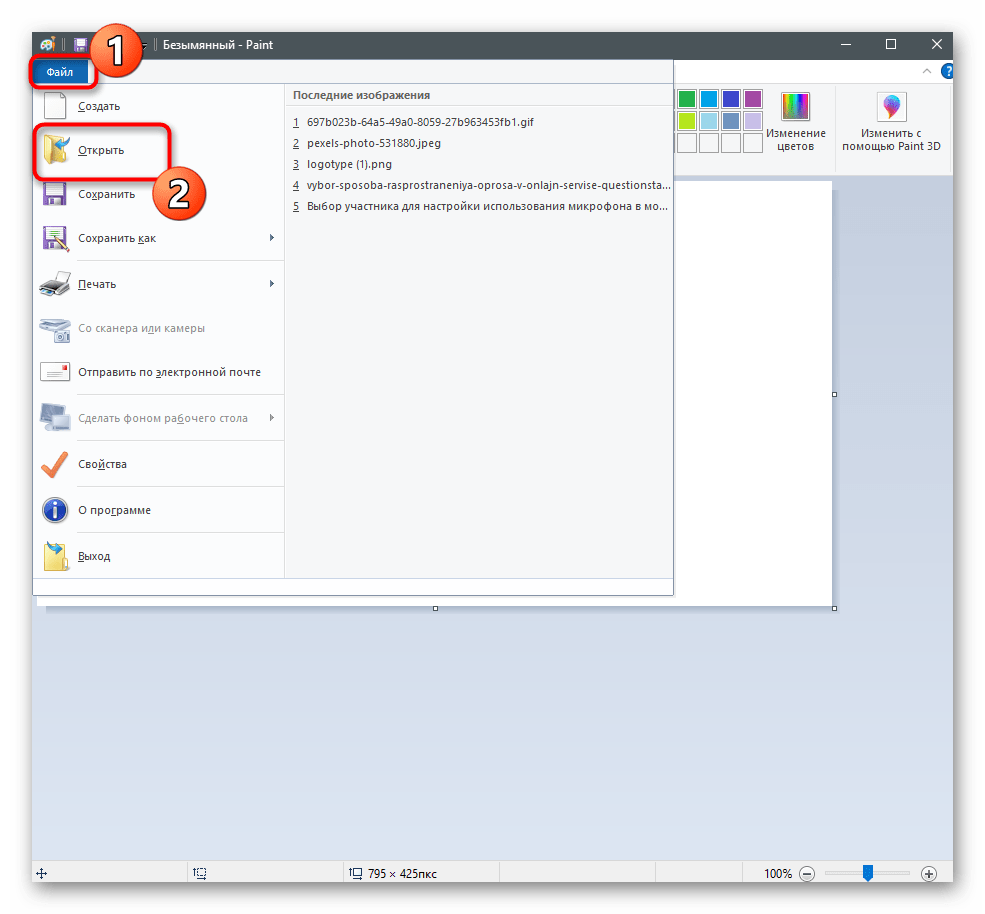This screenshot has width=985, height=914.
Task: Pick the green color swatch
Action: [x=687, y=99]
